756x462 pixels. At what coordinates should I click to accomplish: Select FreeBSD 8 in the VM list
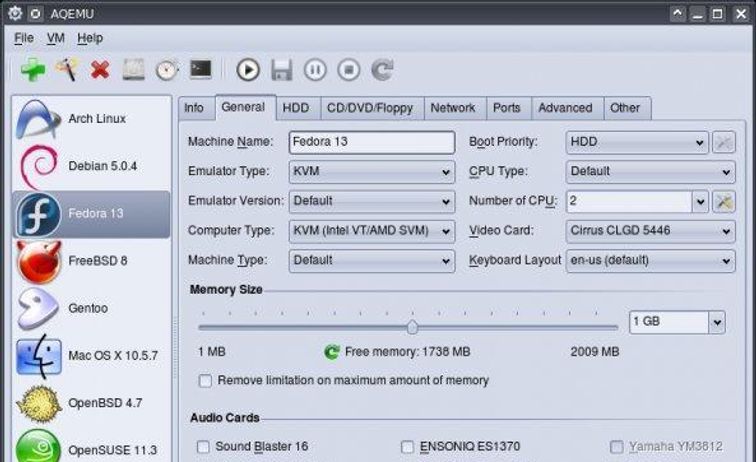tap(92, 261)
